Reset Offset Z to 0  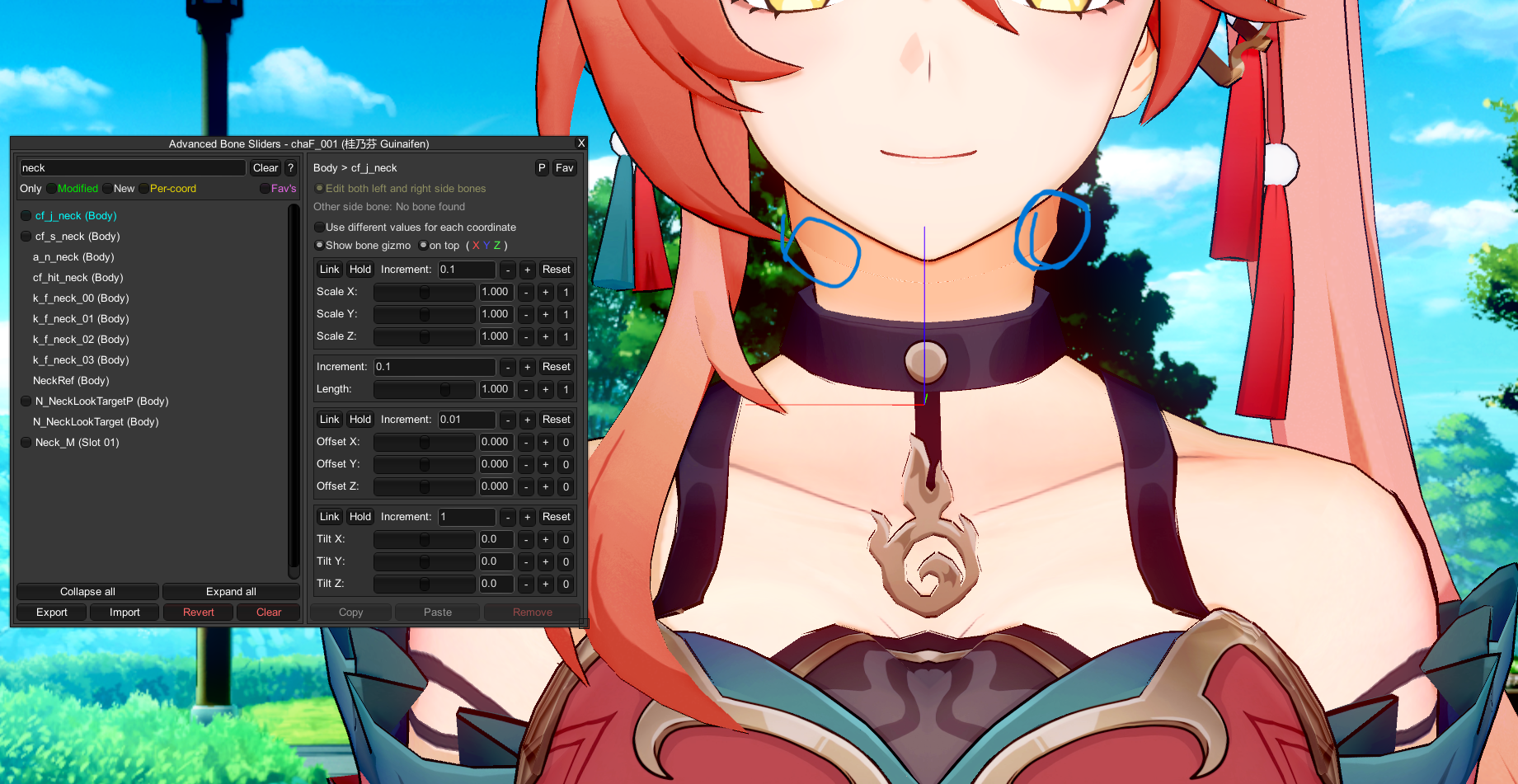(566, 486)
